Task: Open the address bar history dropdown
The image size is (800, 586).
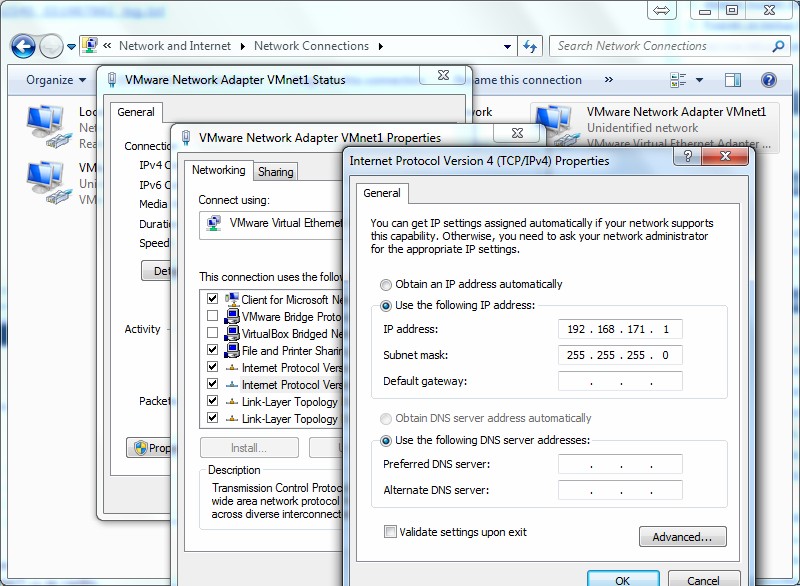Action: click(x=507, y=46)
